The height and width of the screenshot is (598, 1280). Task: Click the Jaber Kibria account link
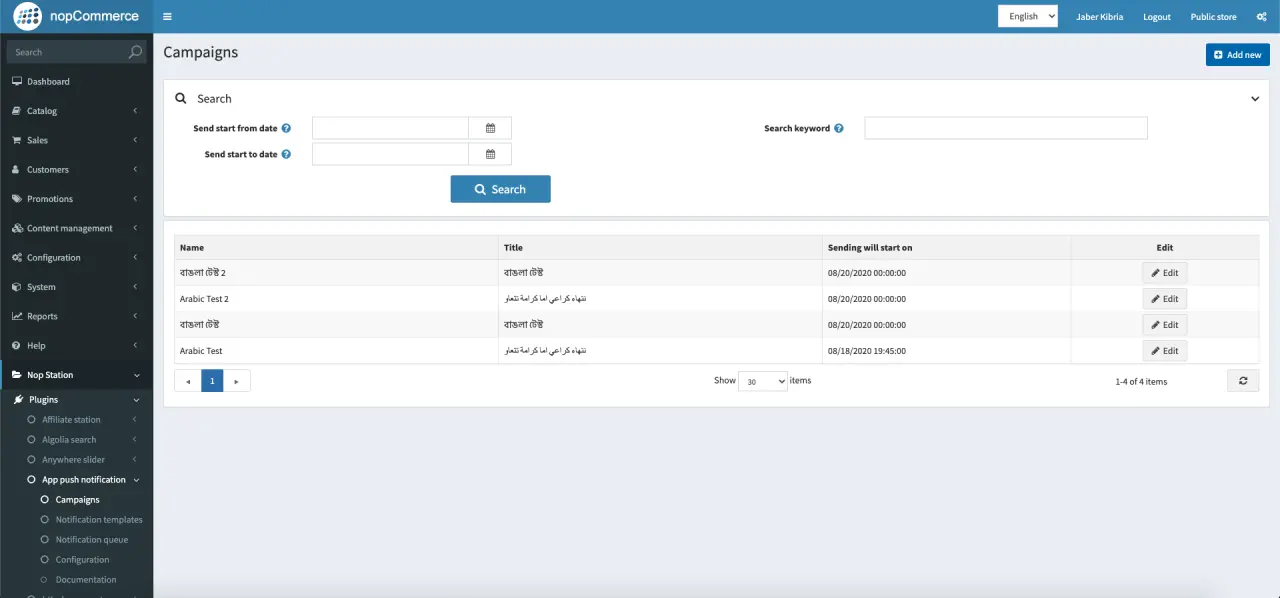pyautogui.click(x=1099, y=17)
